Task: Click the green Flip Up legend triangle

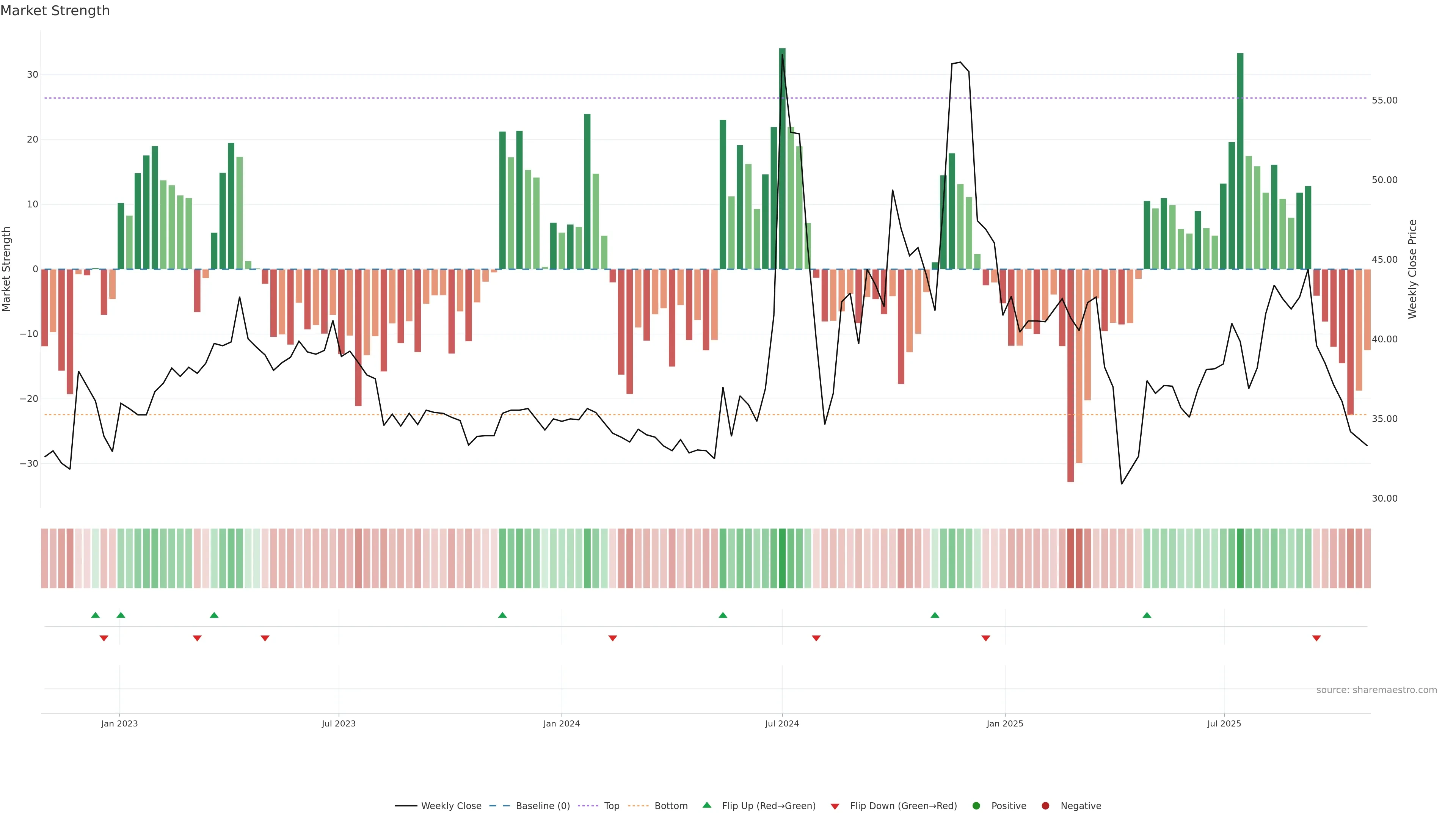Action: 706,805
